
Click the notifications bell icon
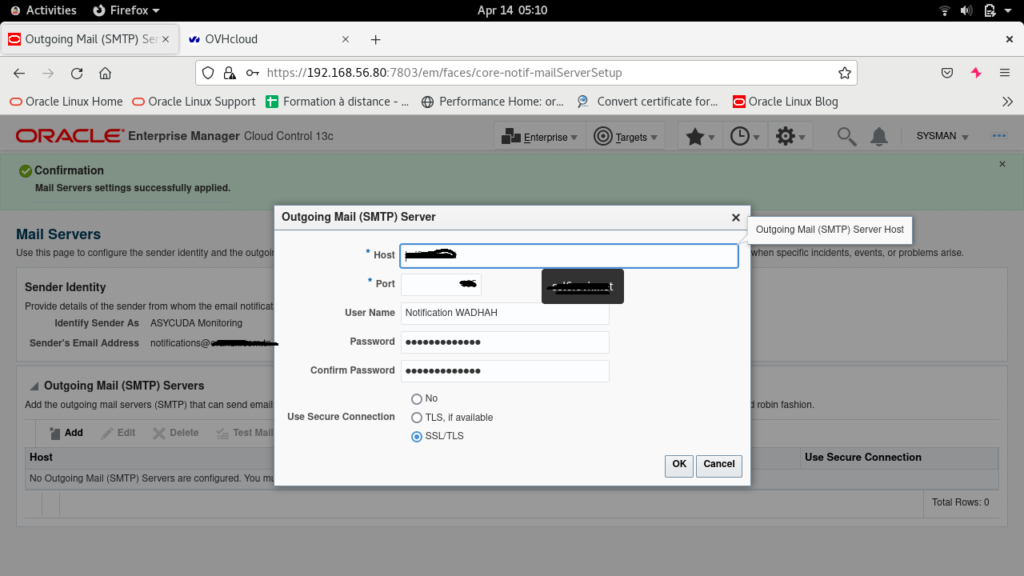(x=879, y=137)
